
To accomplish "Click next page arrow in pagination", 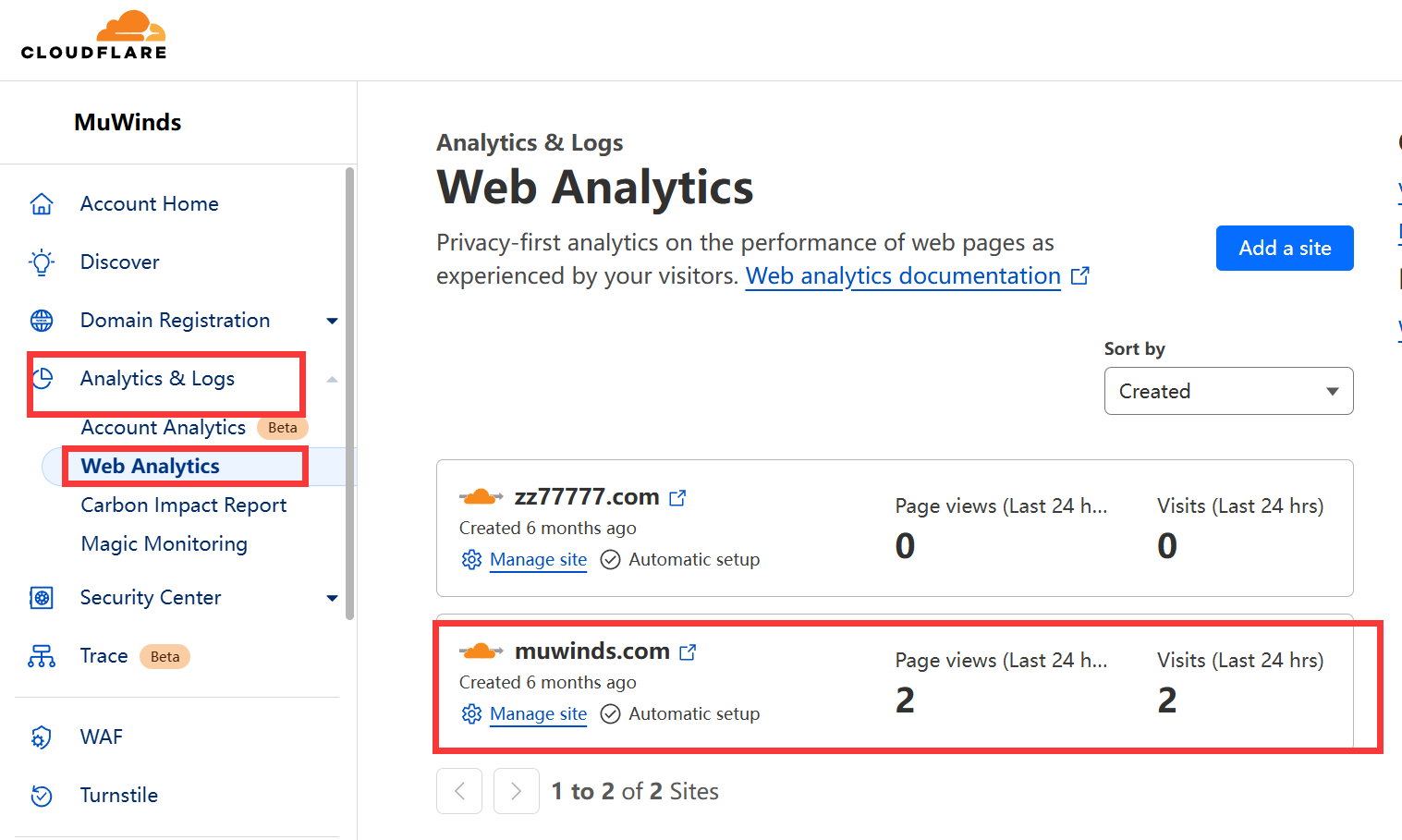I will (516, 791).
